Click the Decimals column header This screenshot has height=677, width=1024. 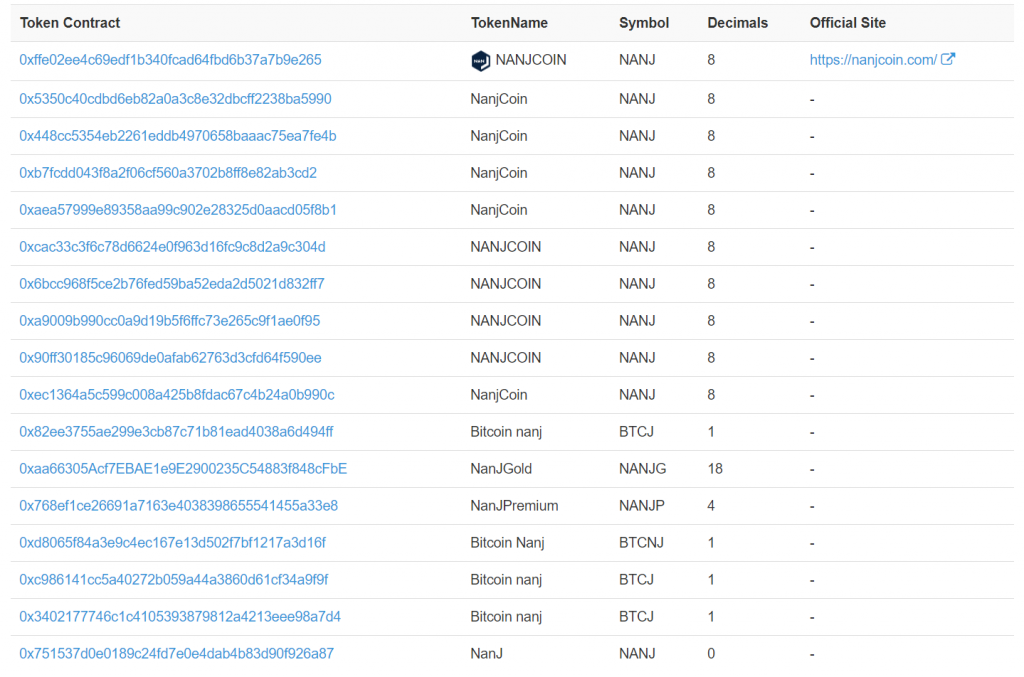[737, 23]
